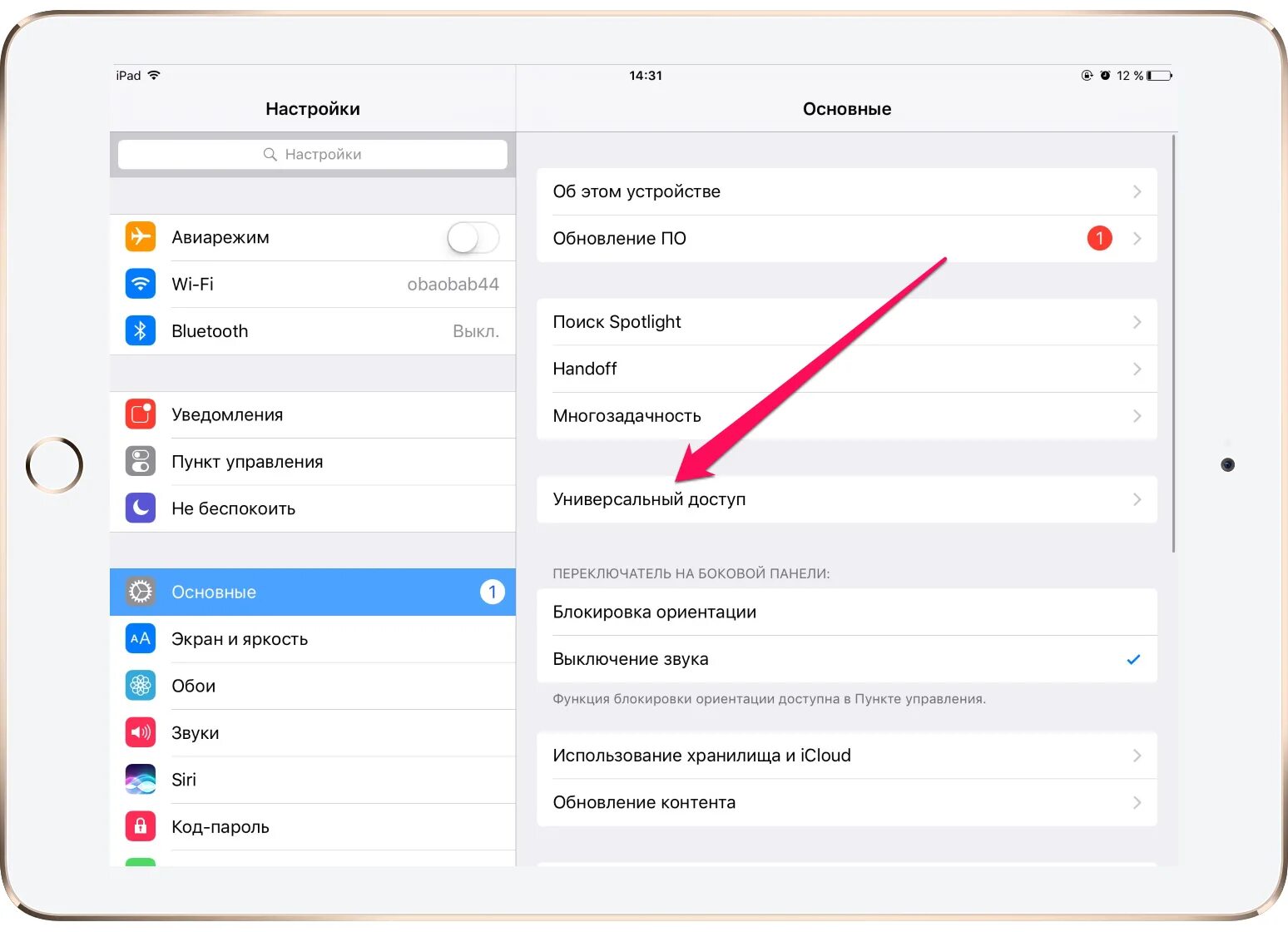Tap chevron on Использование хранилища и iCloud
The width and height of the screenshot is (1288, 932).
pos(1137,756)
